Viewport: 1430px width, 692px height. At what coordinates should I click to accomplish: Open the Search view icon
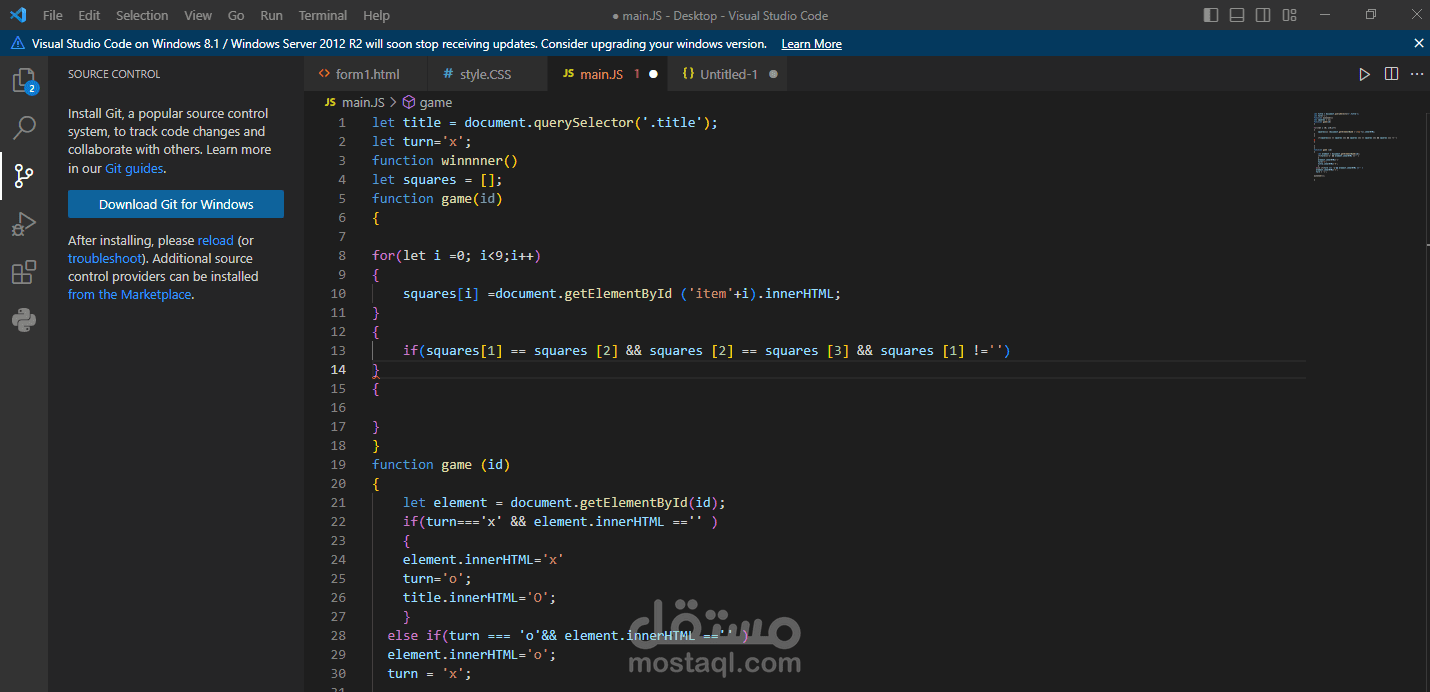point(24,128)
